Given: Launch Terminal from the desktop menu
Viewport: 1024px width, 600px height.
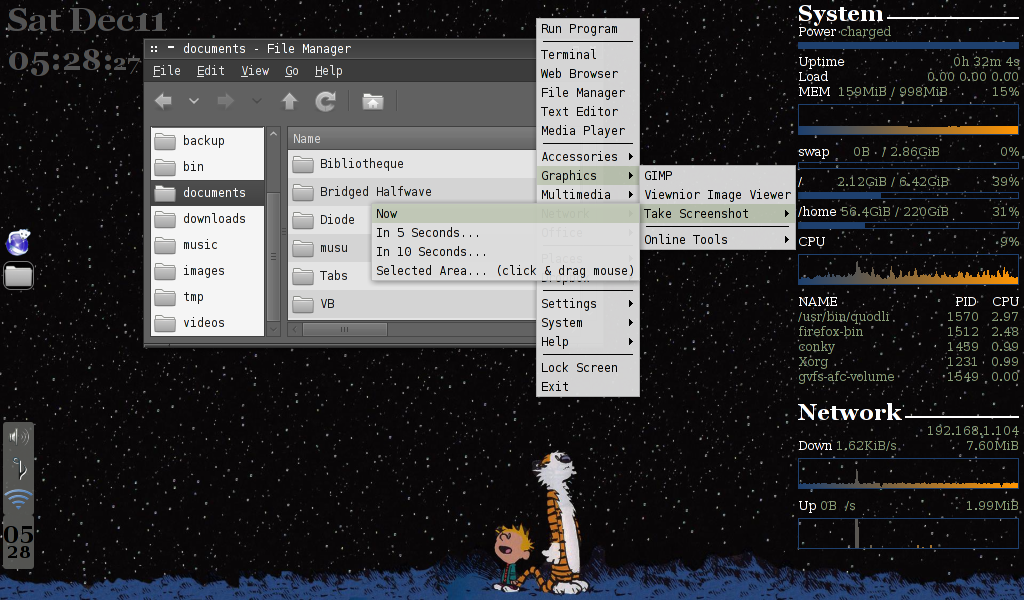Looking at the screenshot, I should pyautogui.click(x=587, y=55).
